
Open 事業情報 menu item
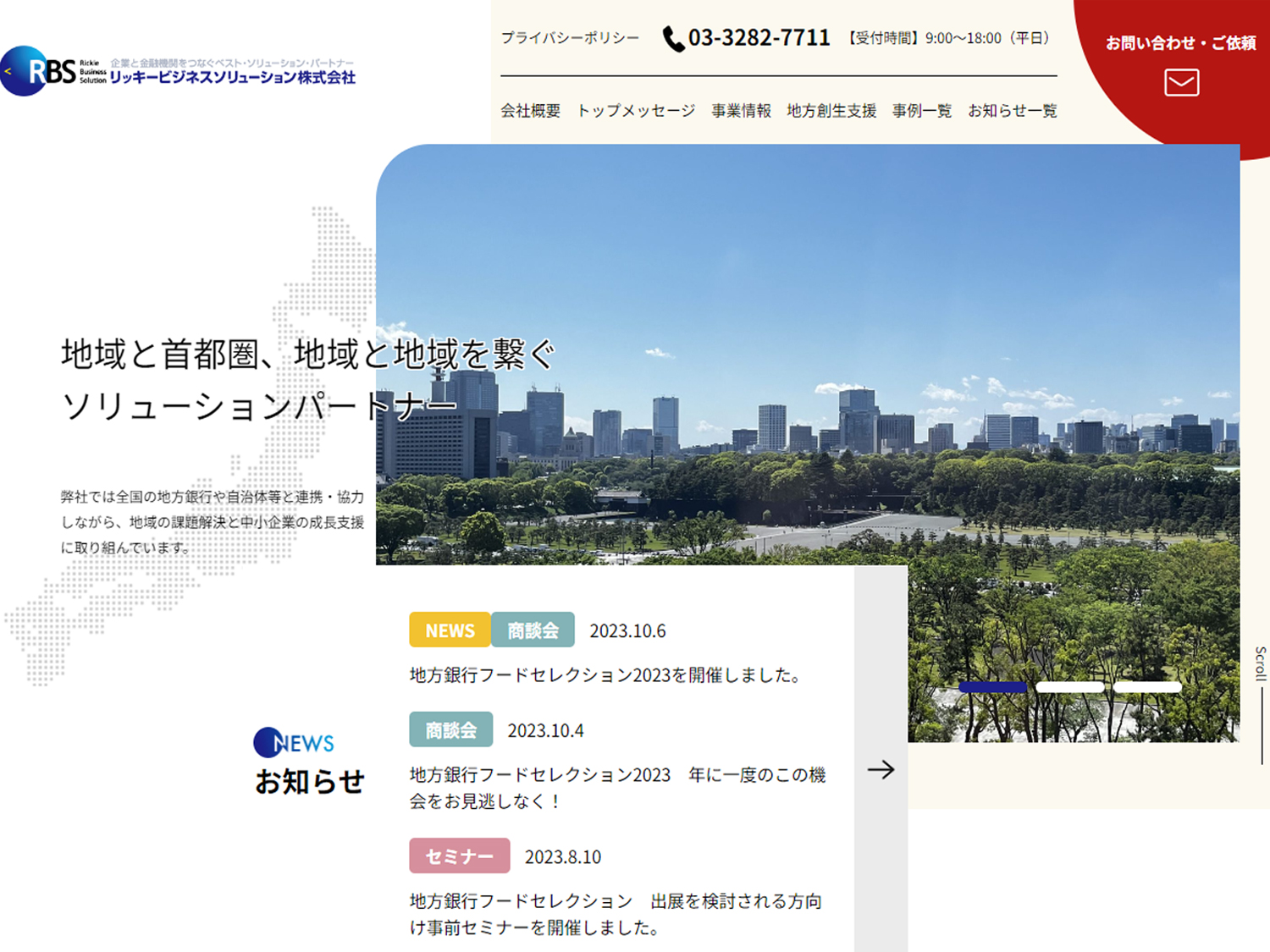741,111
